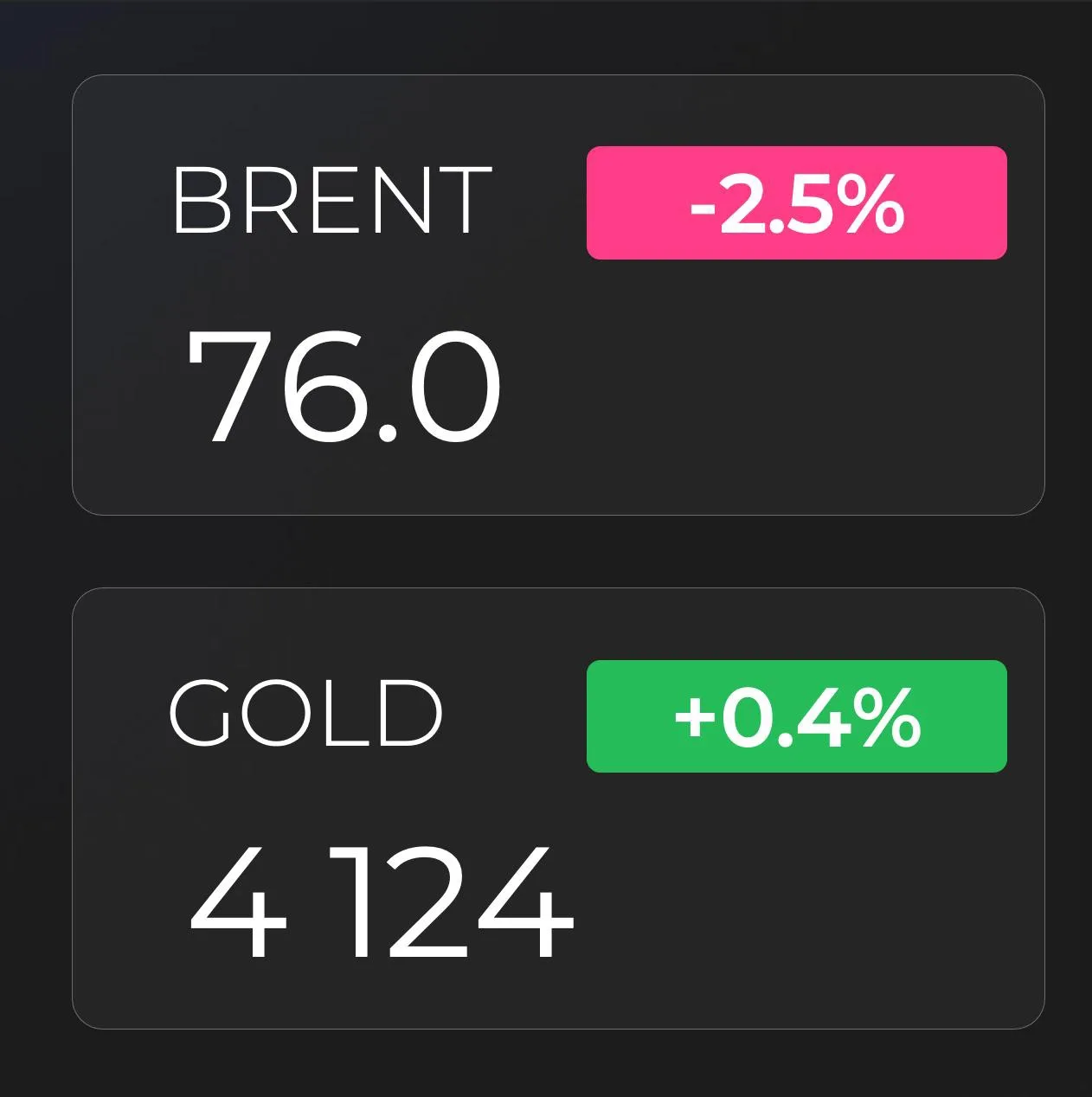The image size is (1092, 1097).
Task: Select the pink -2.5% change badge
Action: tap(797, 203)
